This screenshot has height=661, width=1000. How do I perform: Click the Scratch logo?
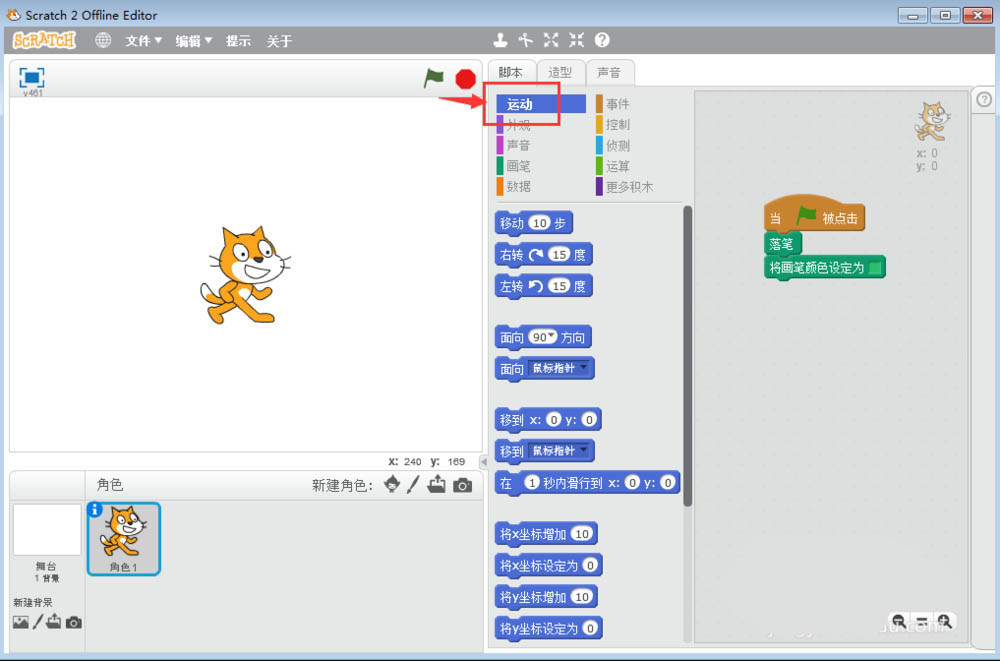pyautogui.click(x=44, y=40)
